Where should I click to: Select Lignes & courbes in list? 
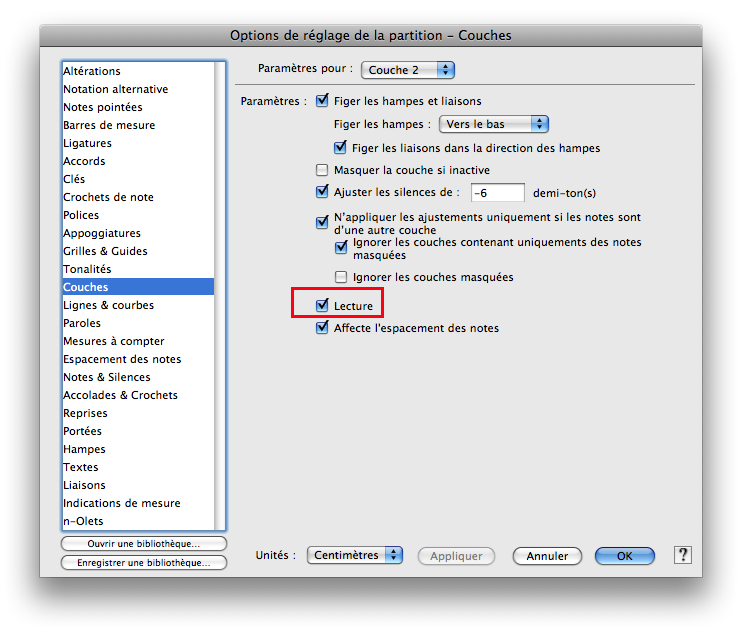pyautogui.click(x=108, y=305)
